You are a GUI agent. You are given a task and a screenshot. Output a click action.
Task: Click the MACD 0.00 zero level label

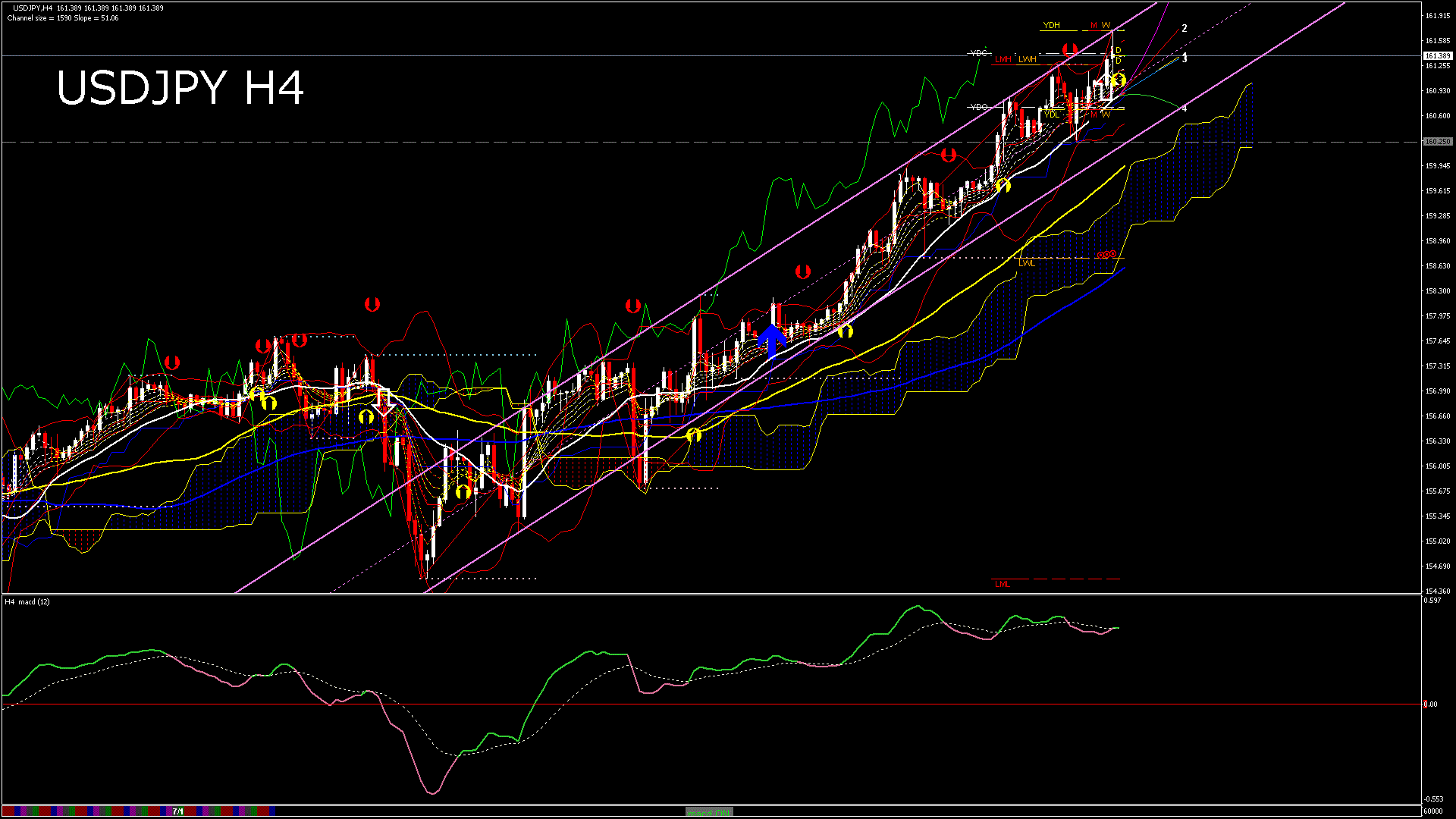(1430, 704)
